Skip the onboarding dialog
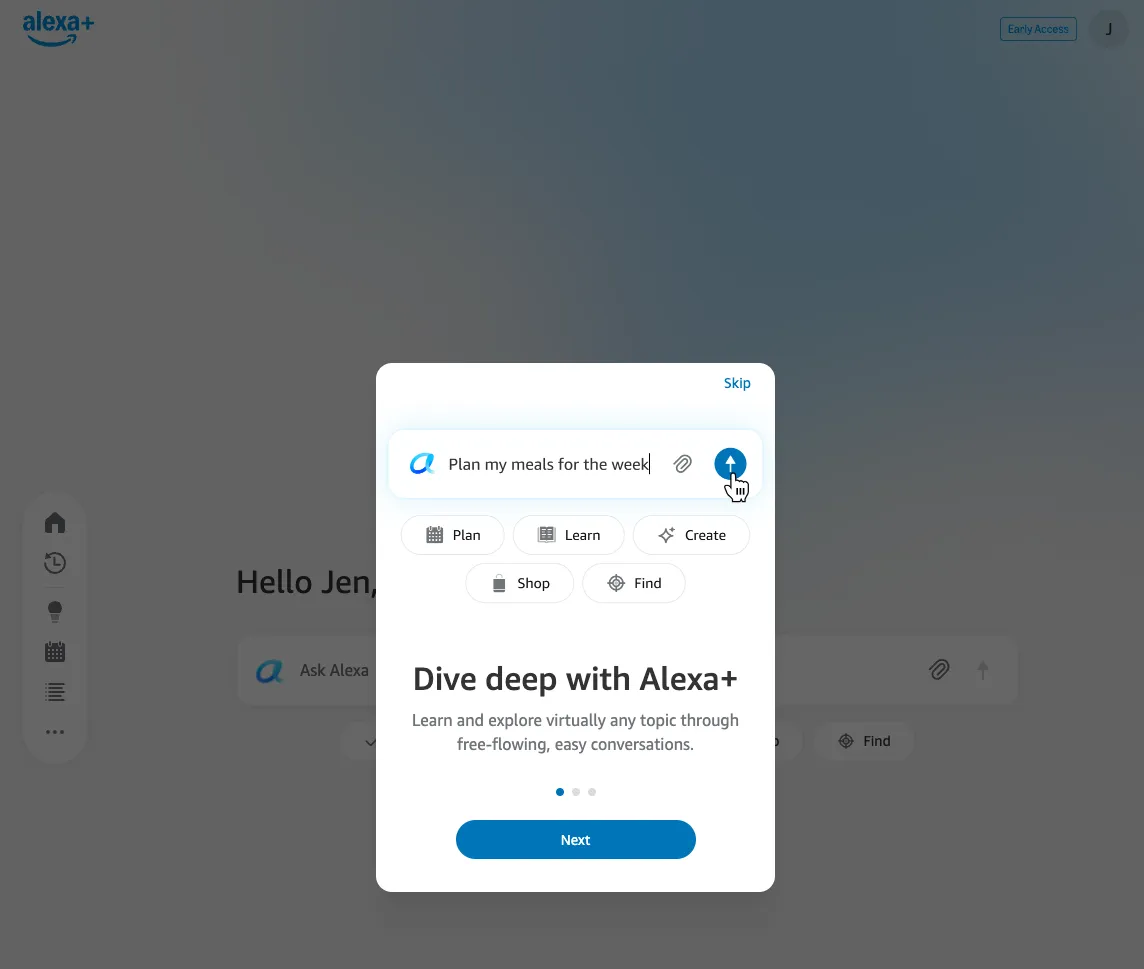The image size is (1144, 969). [737, 383]
